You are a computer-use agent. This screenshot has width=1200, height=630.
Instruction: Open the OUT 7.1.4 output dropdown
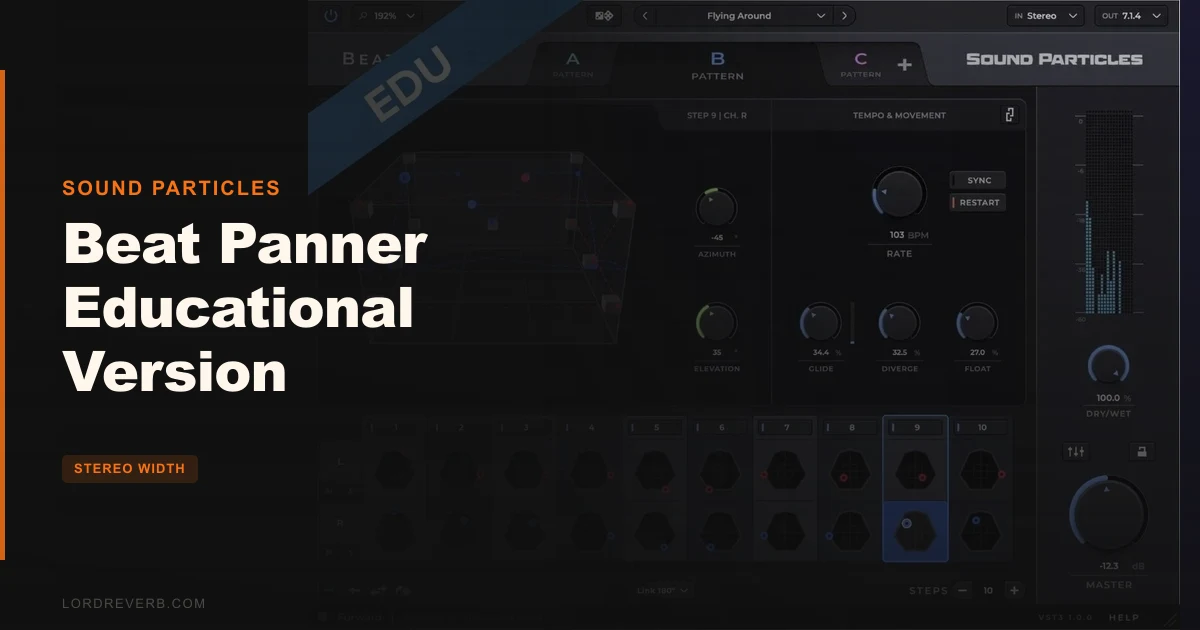pyautogui.click(x=1131, y=15)
